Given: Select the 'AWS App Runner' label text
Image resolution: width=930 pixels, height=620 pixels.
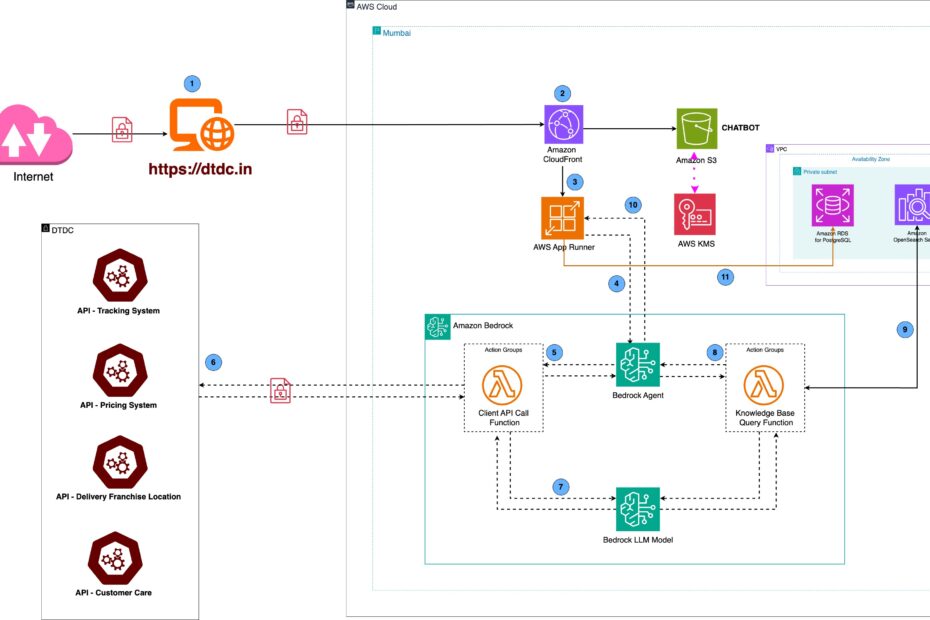Looking at the screenshot, I should tap(563, 247).
